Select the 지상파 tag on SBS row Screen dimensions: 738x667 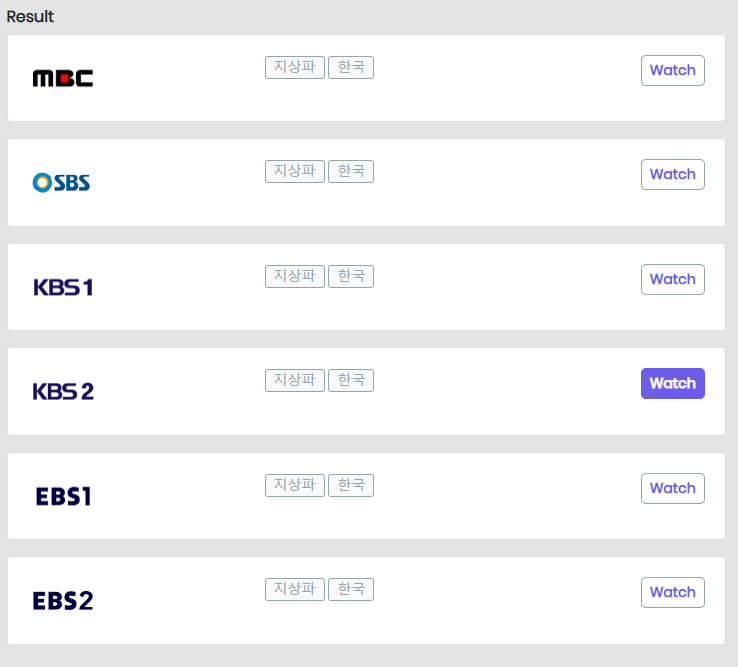click(x=295, y=171)
